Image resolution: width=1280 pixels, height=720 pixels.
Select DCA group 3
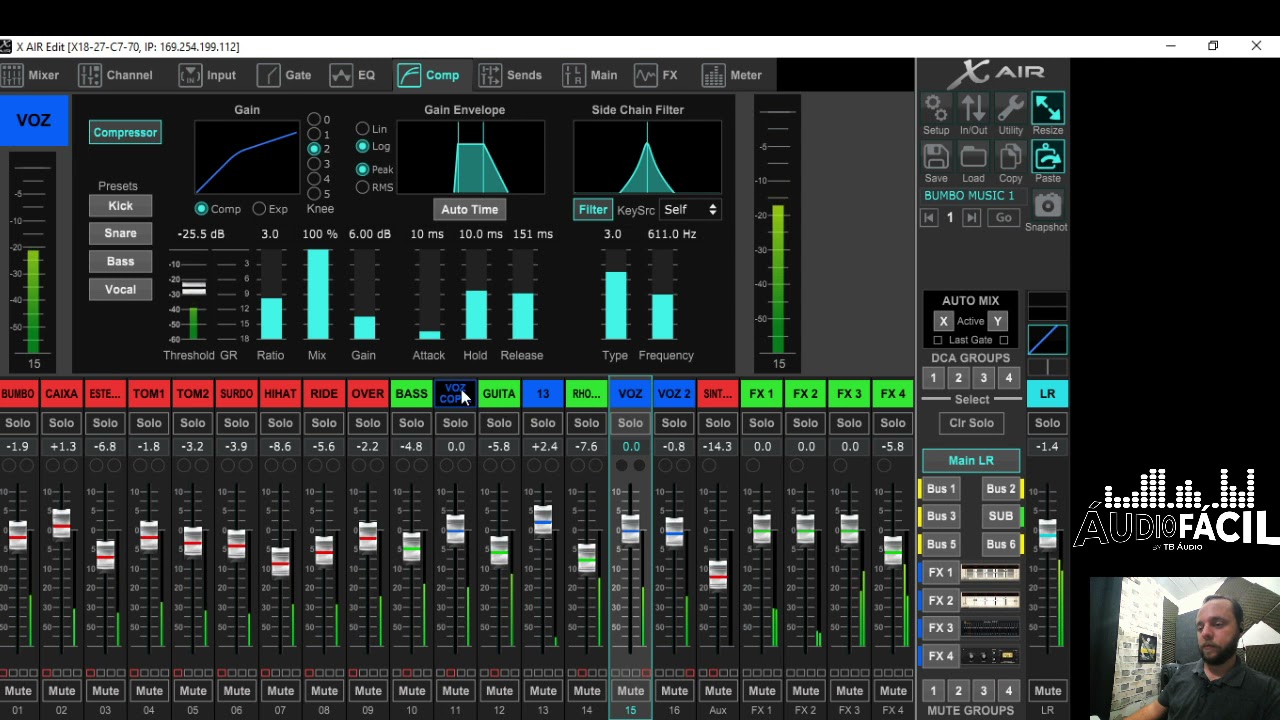[x=983, y=378]
